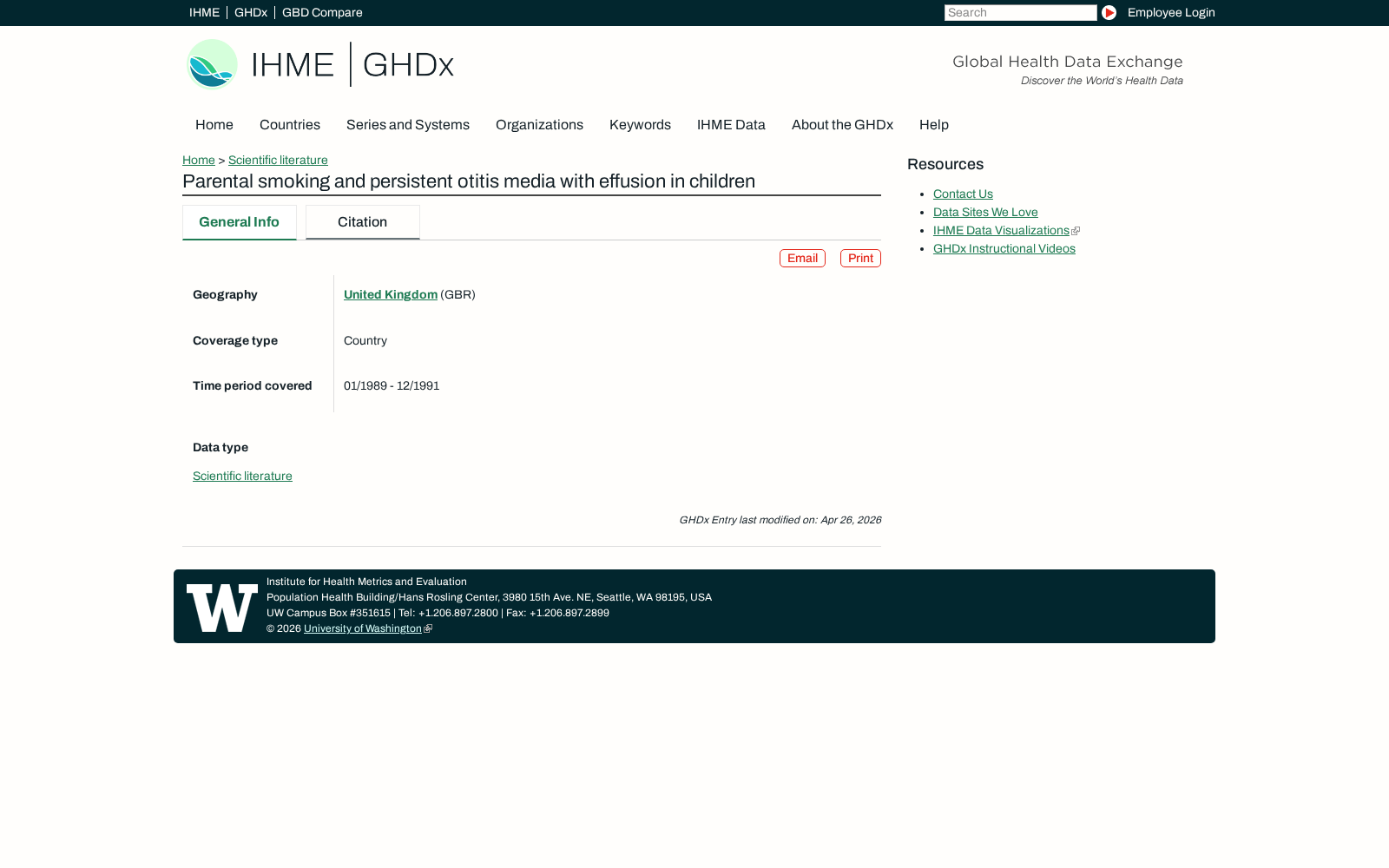Click 'Institute for Health Metrics and Evaluation' footer text
Viewport: 1389px width, 868px height.
coord(366,582)
